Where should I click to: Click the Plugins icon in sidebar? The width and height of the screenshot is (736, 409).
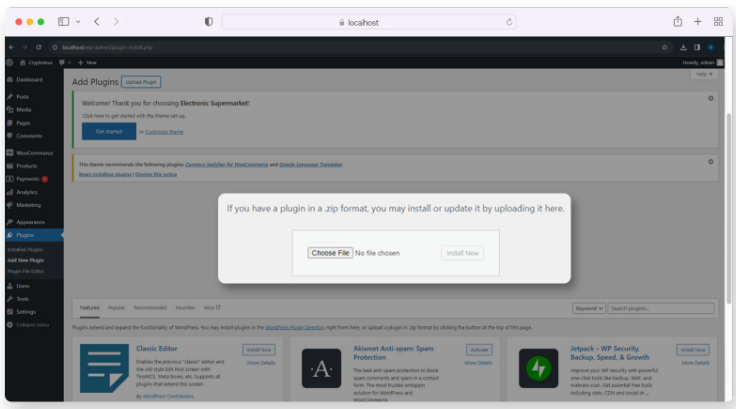click(x=9, y=235)
